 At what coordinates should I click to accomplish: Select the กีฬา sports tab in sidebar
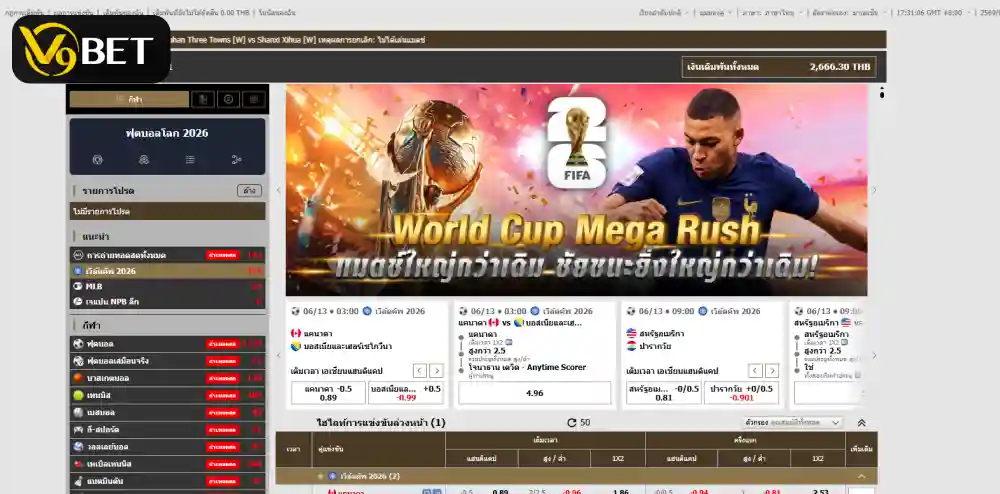129,99
